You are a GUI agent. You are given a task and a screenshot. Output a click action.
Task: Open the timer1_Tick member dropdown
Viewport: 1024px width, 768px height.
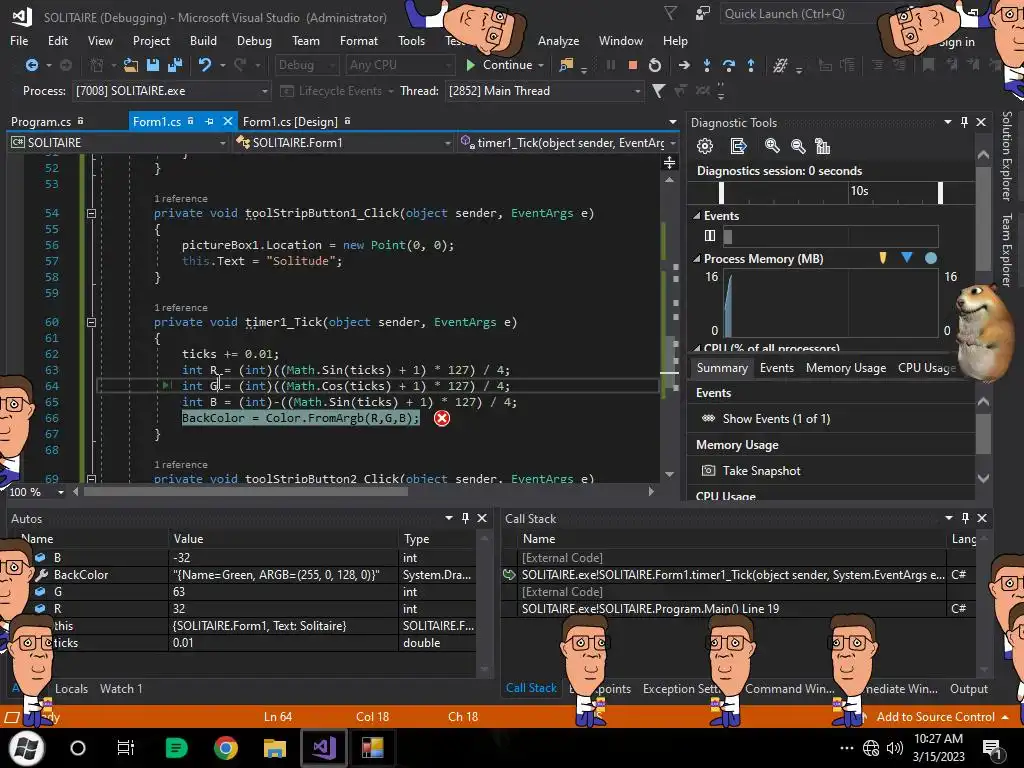coord(568,142)
